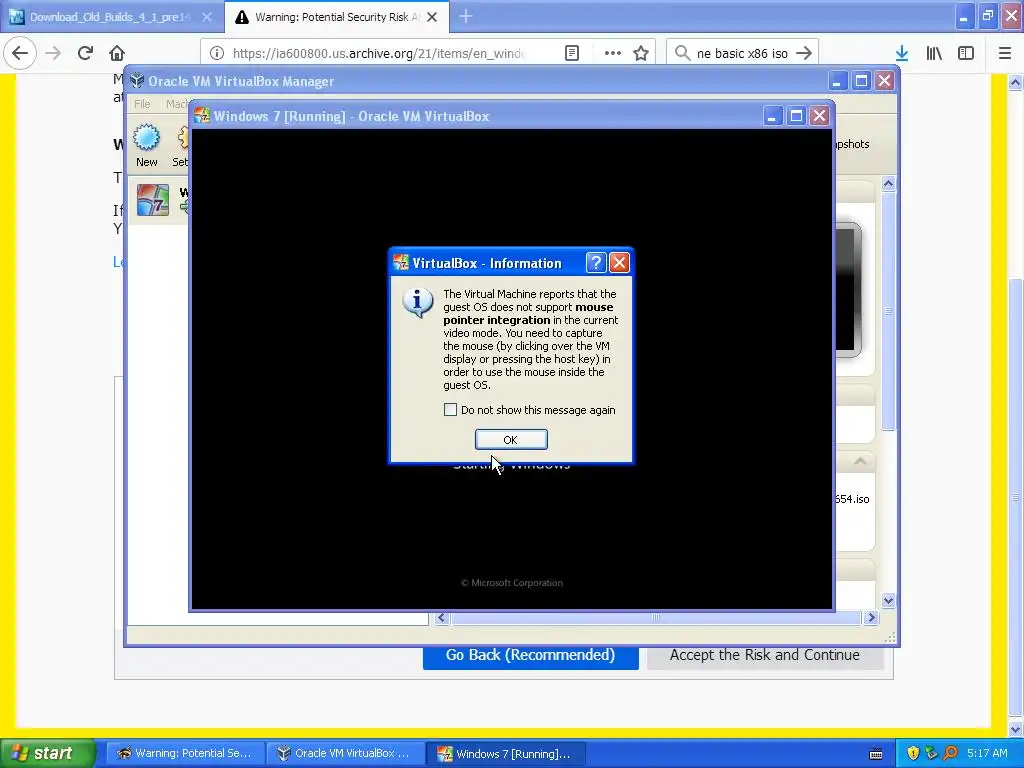Switch to Firefox Warning taskbar button
The width and height of the screenshot is (1024, 768).
tap(185, 753)
